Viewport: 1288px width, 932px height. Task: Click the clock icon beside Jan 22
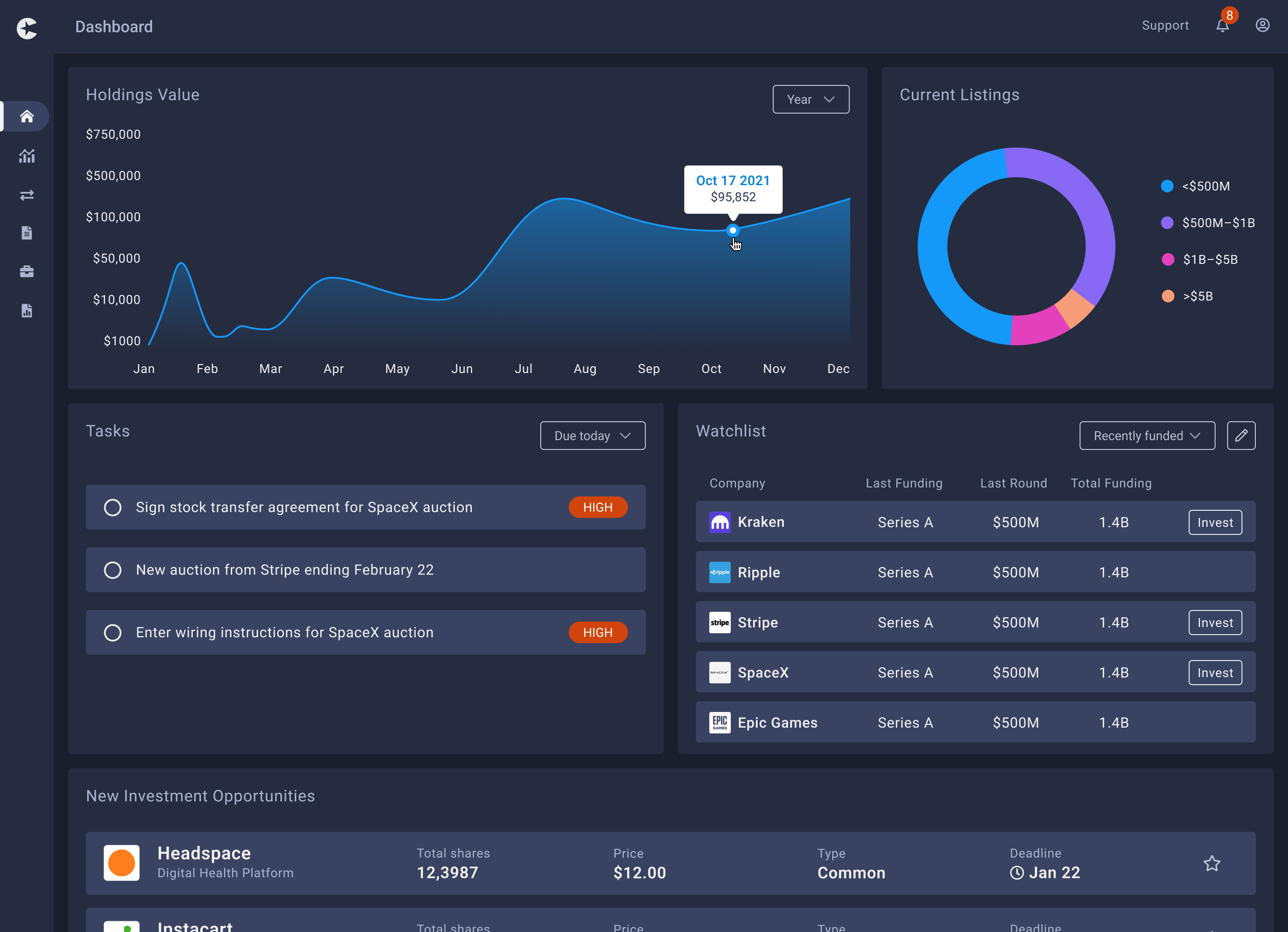(x=1017, y=873)
